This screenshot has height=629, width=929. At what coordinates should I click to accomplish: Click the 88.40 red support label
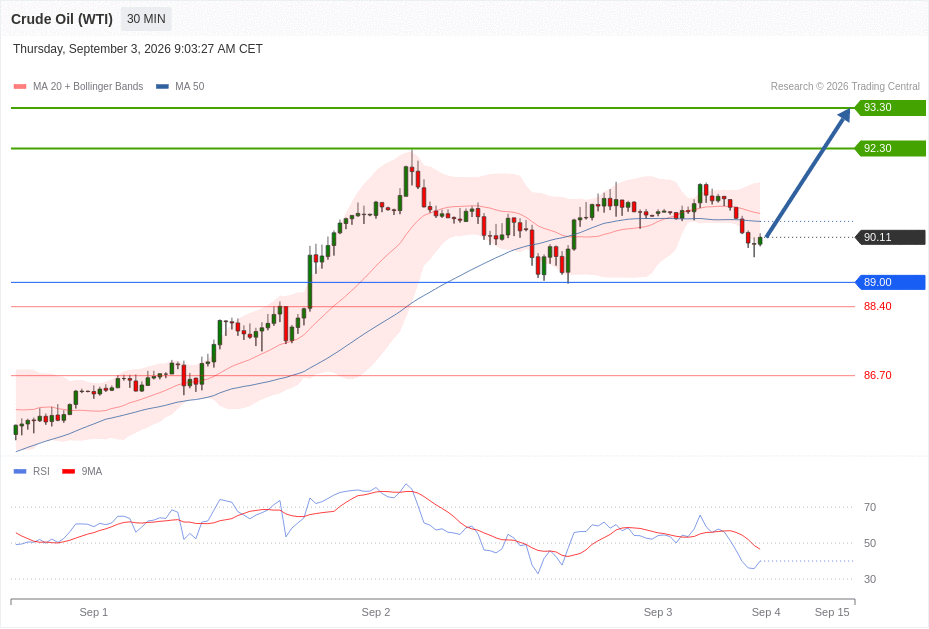(877, 306)
